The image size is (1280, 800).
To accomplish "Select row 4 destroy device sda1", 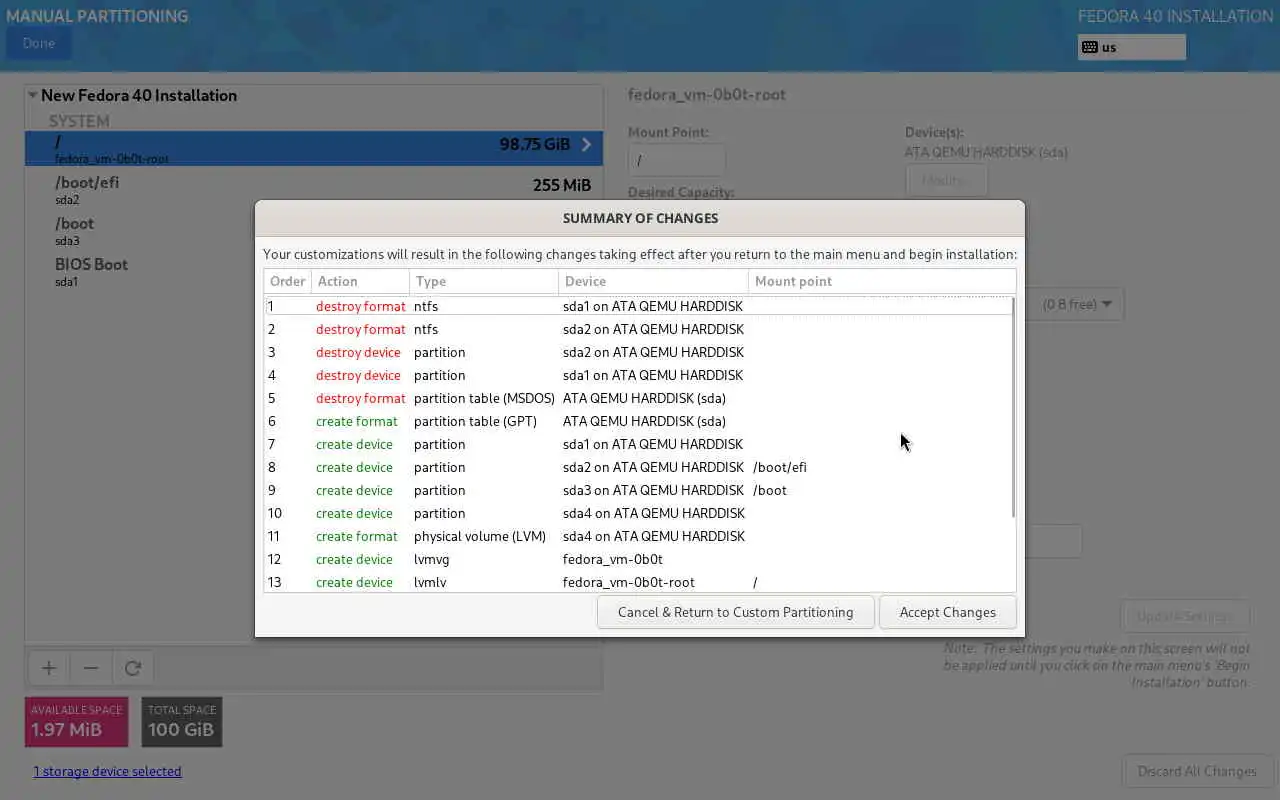I will [638, 375].
